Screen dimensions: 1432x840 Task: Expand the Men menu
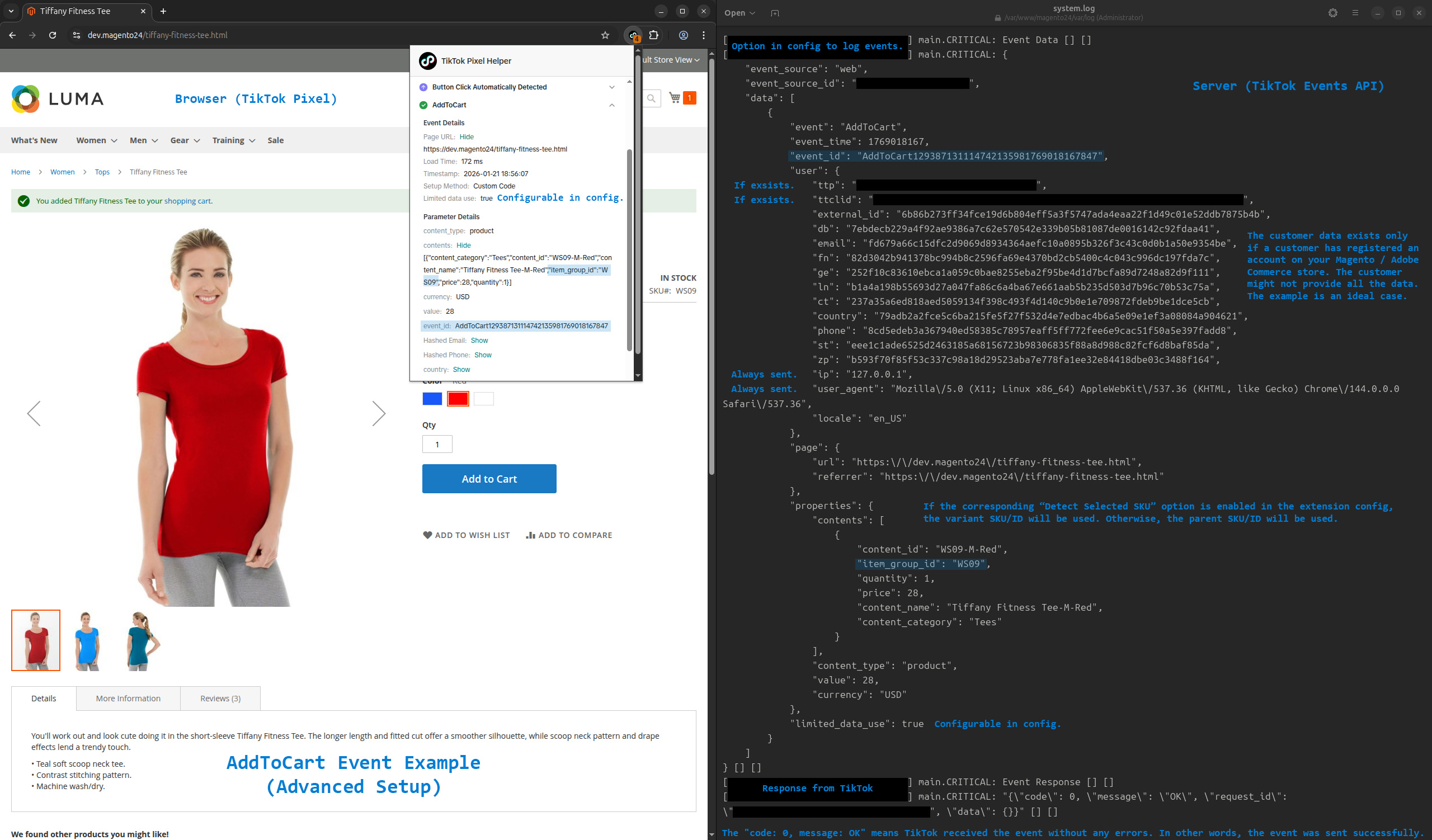point(143,140)
